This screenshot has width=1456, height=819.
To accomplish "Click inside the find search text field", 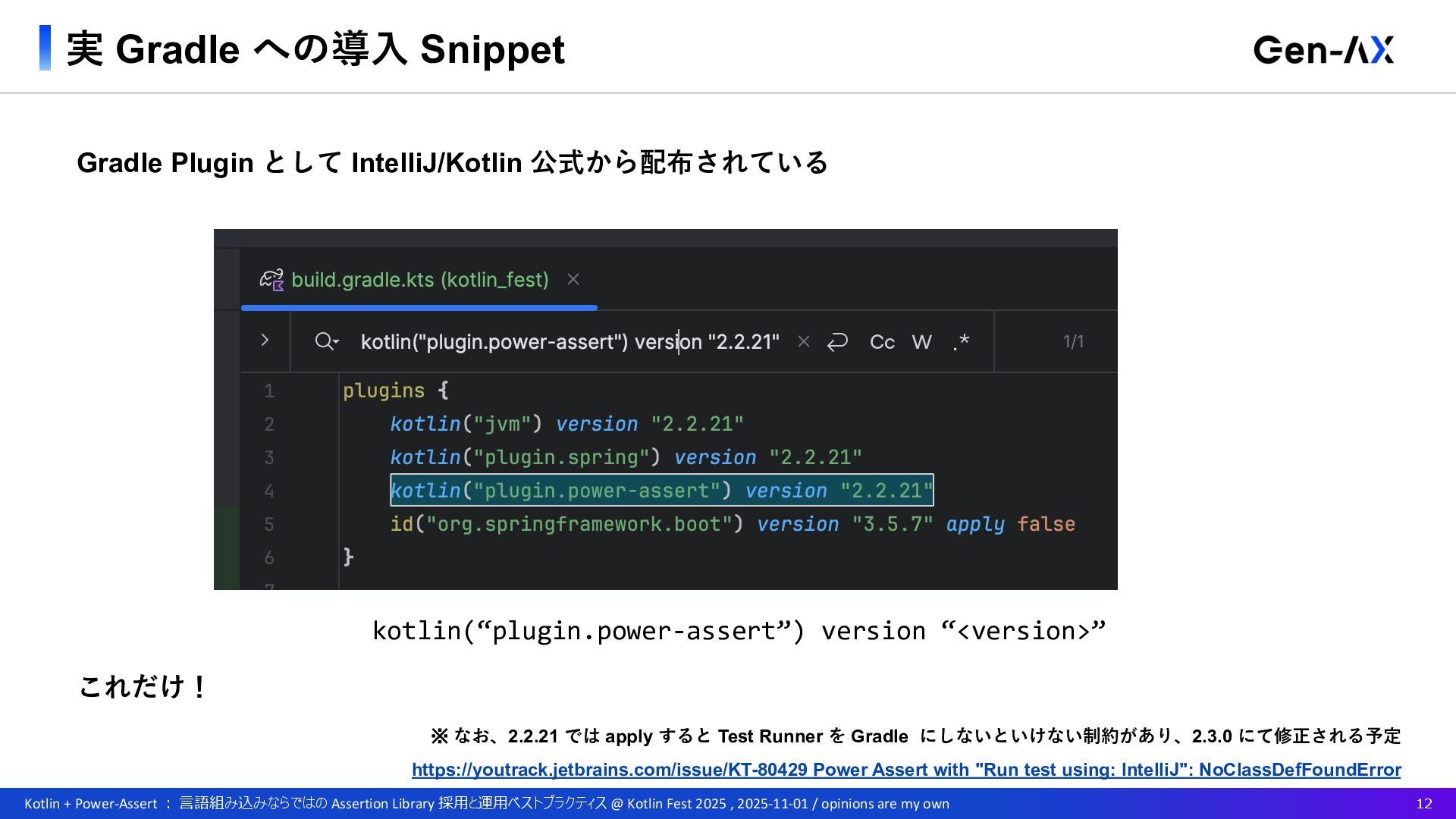I will 569,342.
